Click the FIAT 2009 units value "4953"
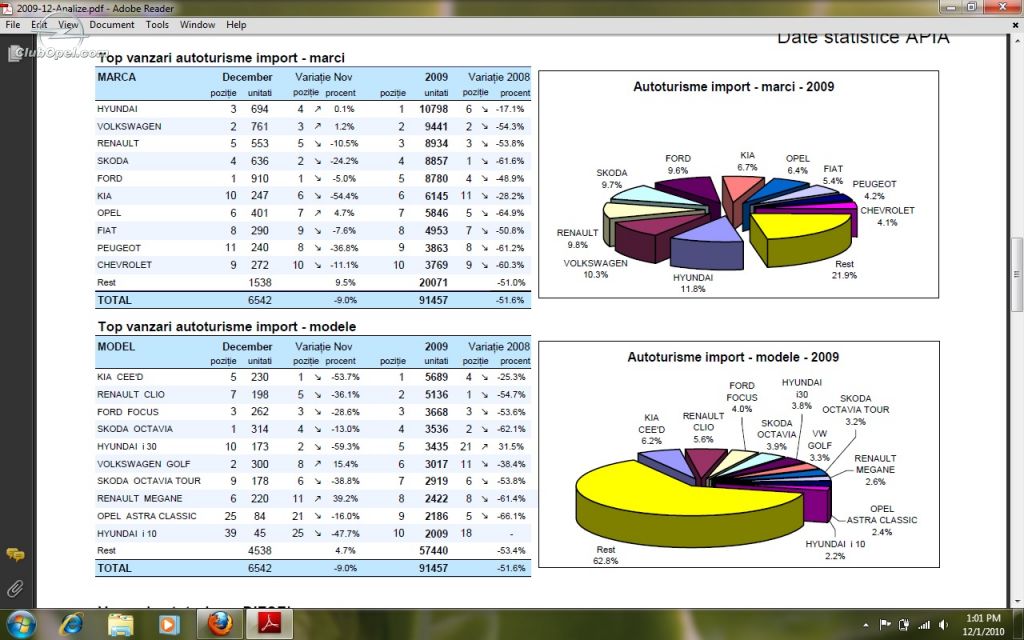The width and height of the screenshot is (1024, 640). click(x=436, y=231)
